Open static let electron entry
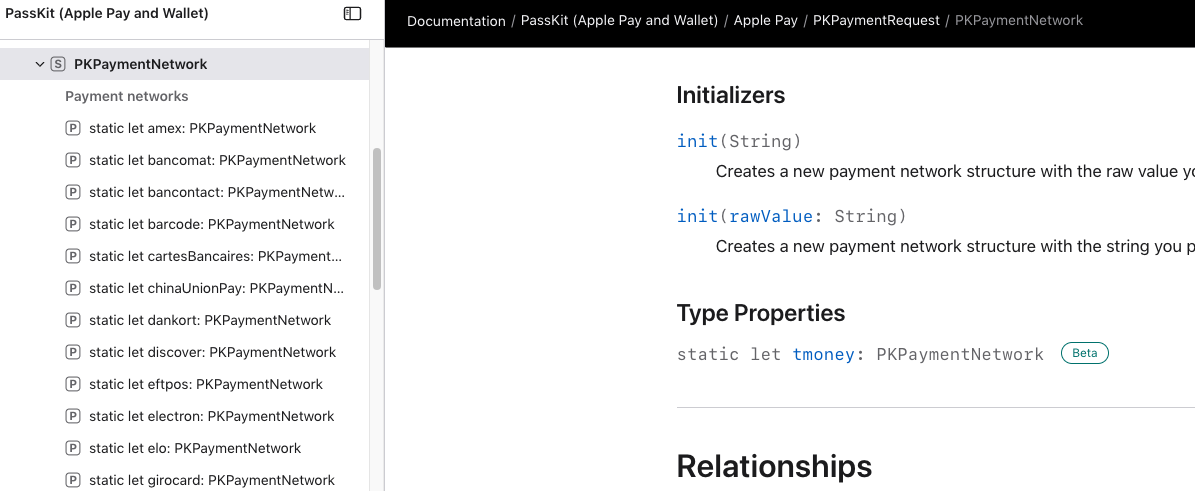This screenshot has height=491, width=1195. point(212,416)
